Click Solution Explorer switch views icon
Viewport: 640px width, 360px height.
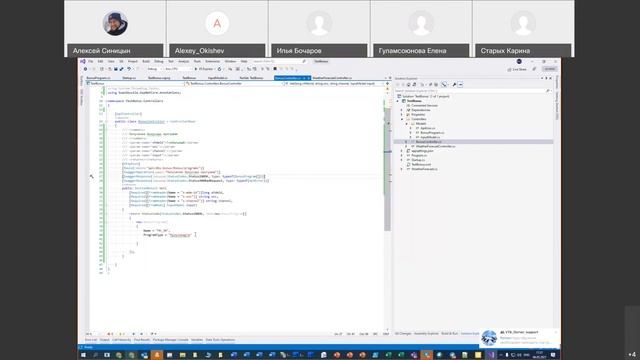(414, 84)
